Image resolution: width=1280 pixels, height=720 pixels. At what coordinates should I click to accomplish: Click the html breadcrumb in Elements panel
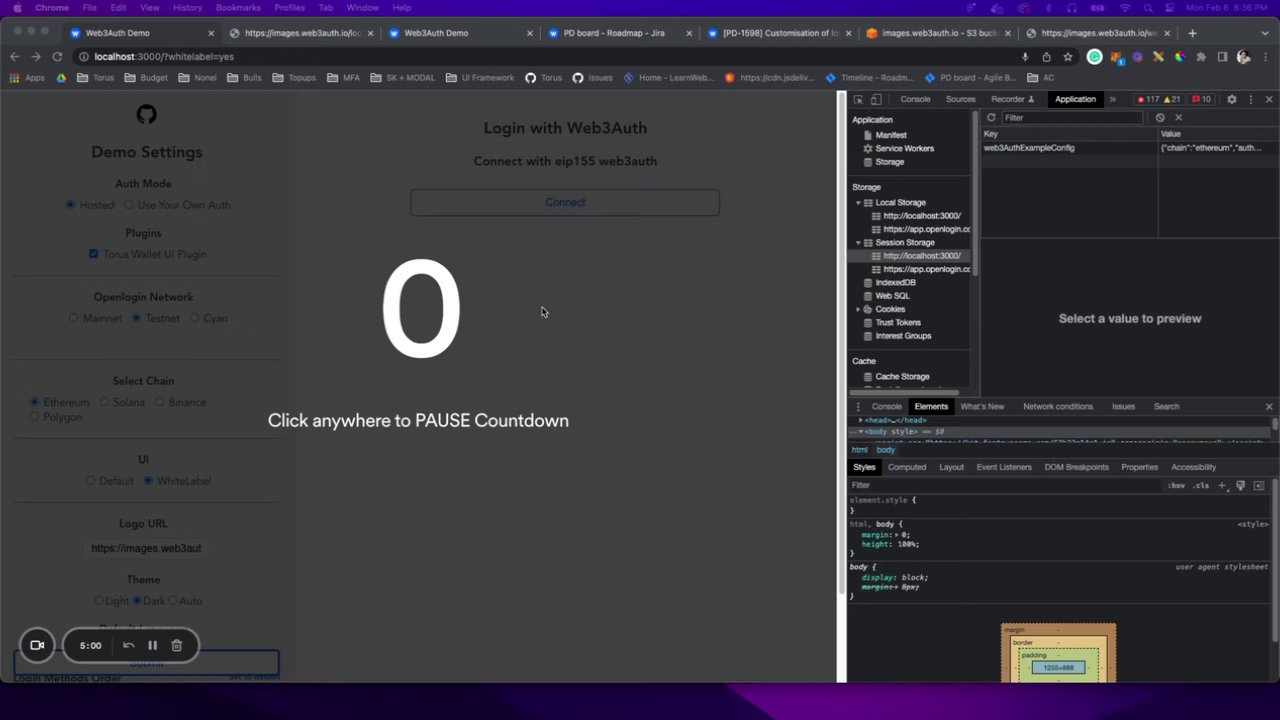click(x=859, y=450)
